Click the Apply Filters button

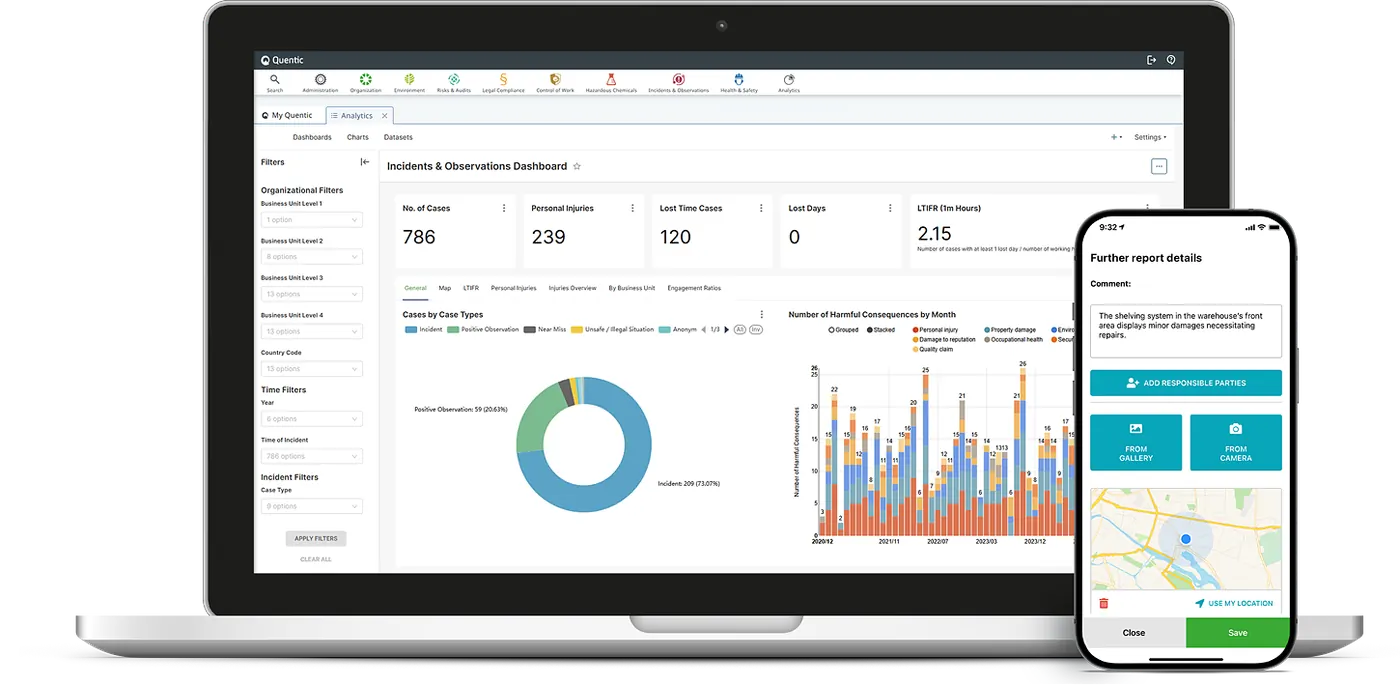click(x=316, y=538)
